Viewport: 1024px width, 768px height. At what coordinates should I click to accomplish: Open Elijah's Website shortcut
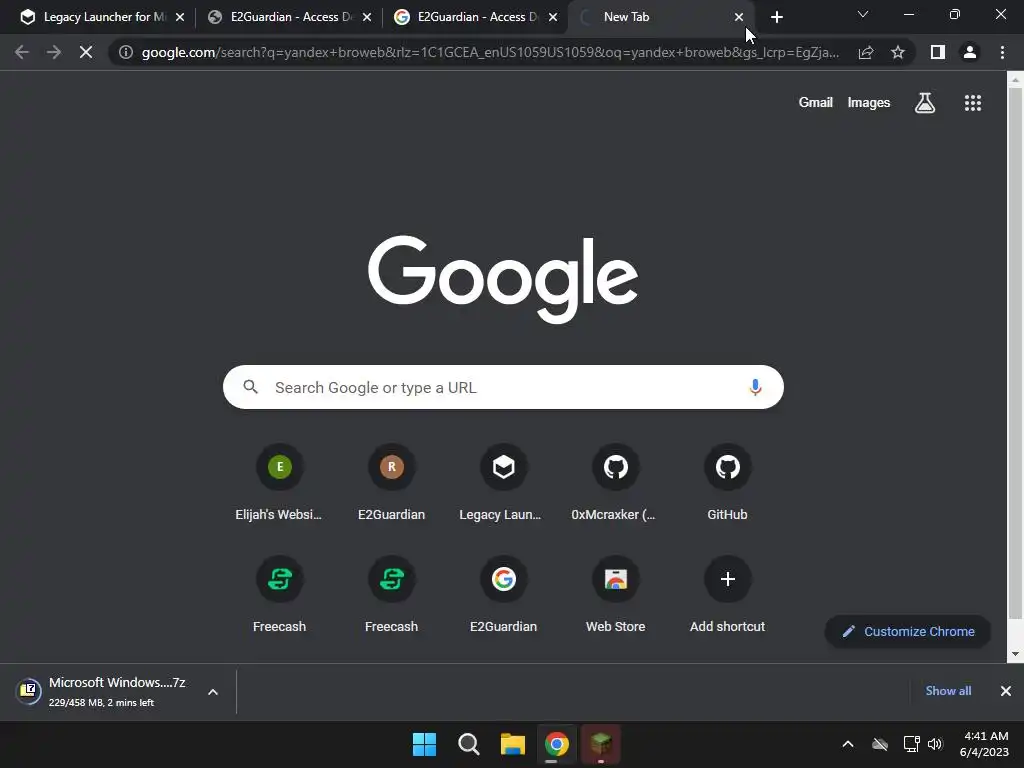click(279, 483)
